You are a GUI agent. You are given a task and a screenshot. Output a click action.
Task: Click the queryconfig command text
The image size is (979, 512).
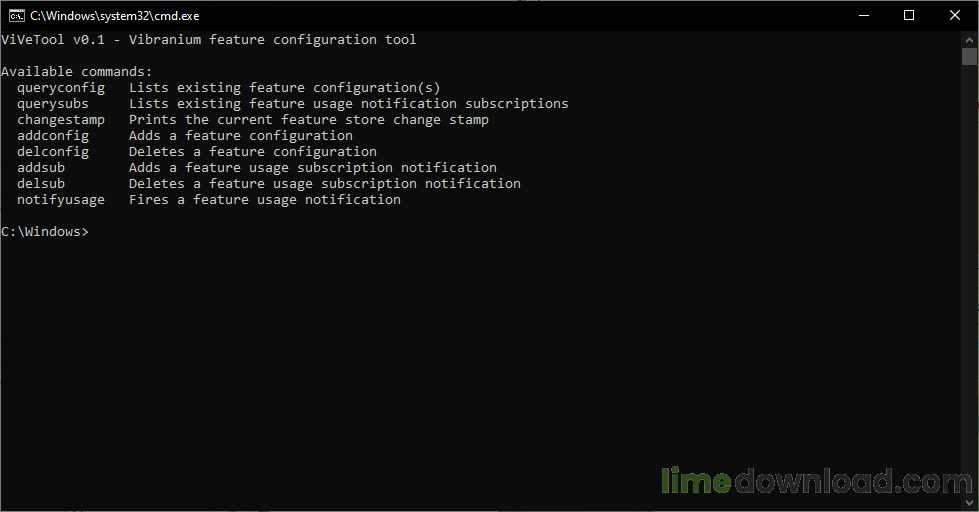(61, 88)
